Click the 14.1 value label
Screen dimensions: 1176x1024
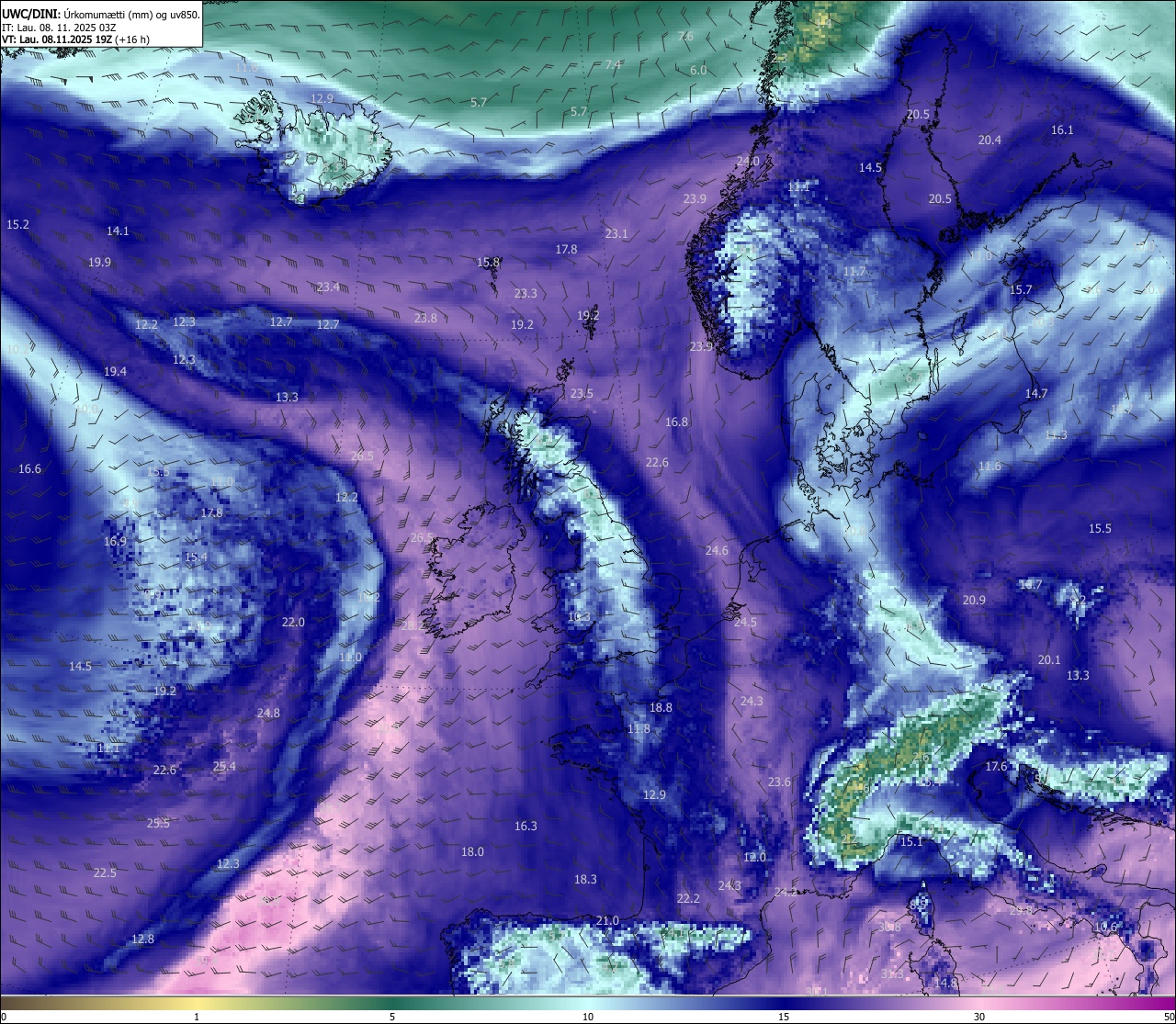click(118, 231)
